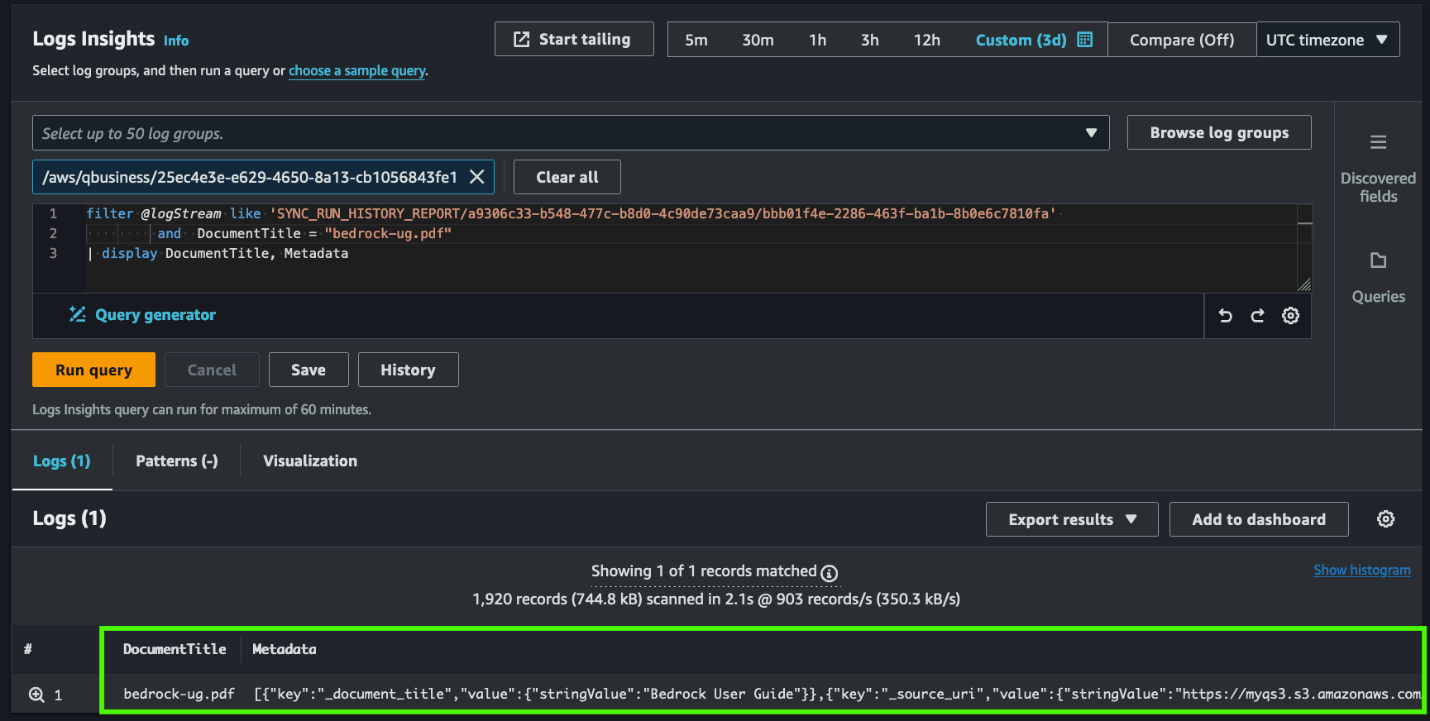
Task: Click the redo arrow icon in query editor
Action: 1257,316
